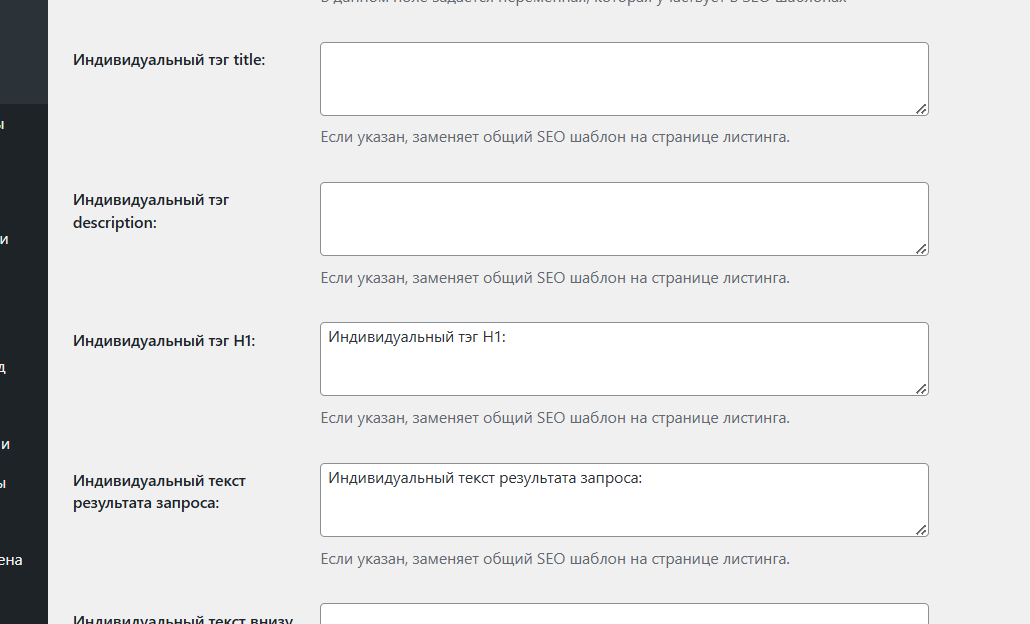
Task: Click the H1 tag textarea
Action: pyautogui.click(x=624, y=359)
